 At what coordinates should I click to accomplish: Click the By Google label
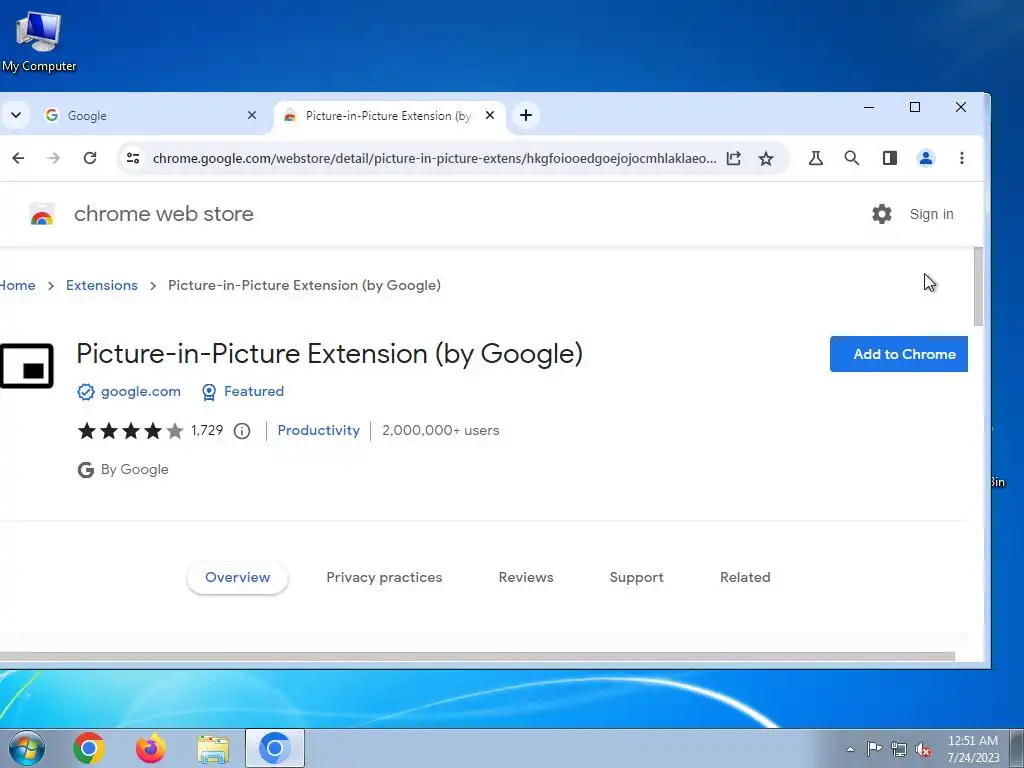click(135, 470)
